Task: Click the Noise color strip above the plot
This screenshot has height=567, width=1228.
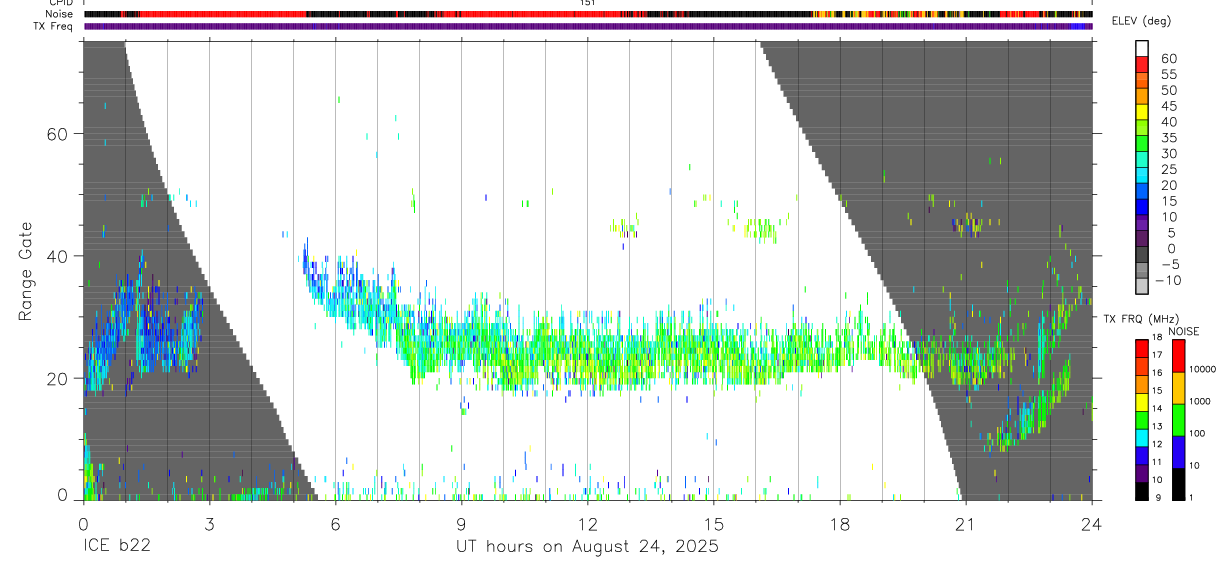Action: tap(588, 14)
